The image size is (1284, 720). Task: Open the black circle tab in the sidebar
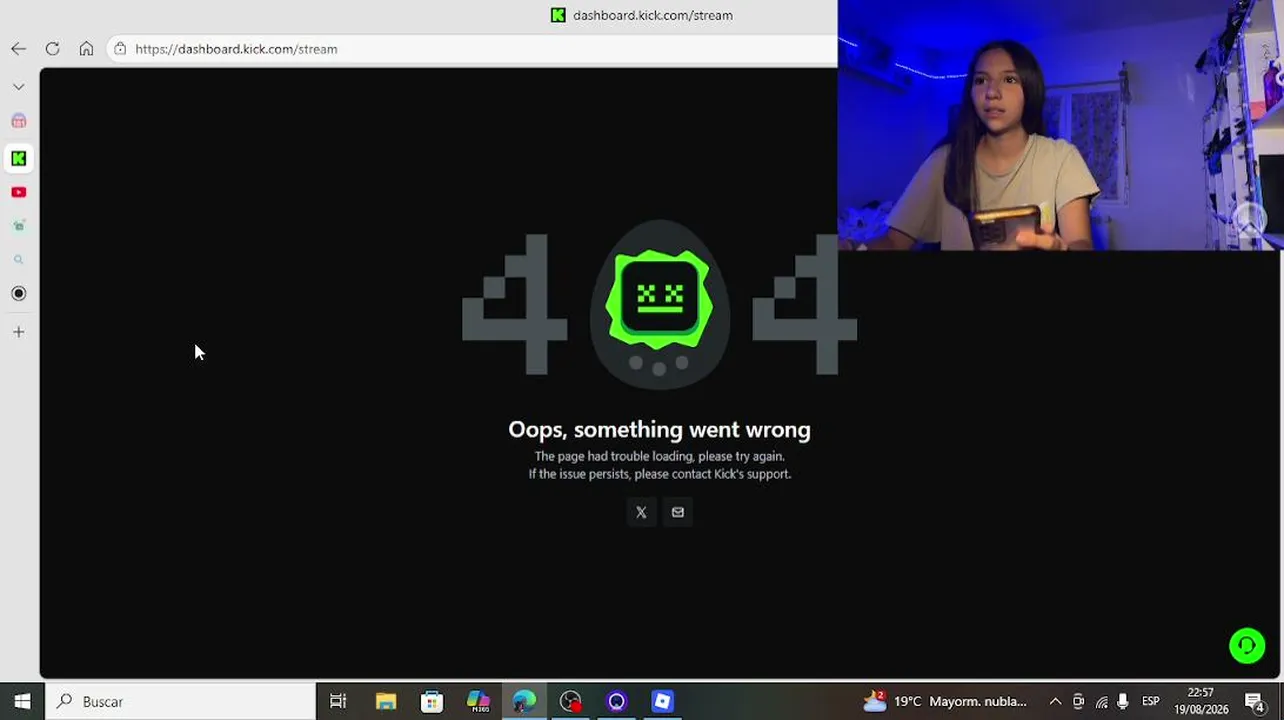click(19, 293)
